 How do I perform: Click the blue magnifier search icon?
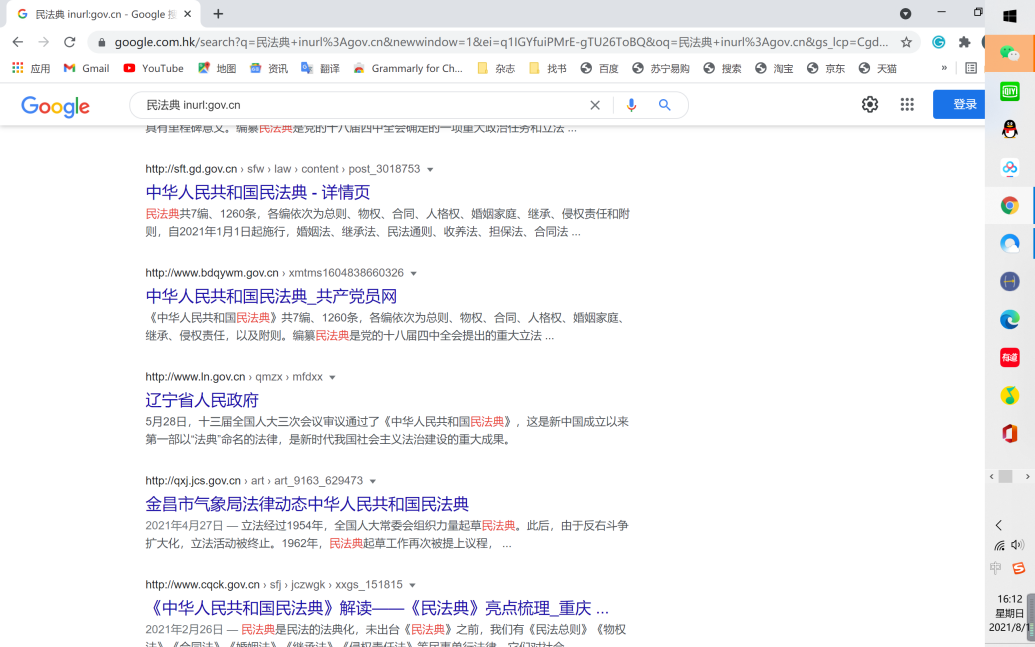coord(664,105)
